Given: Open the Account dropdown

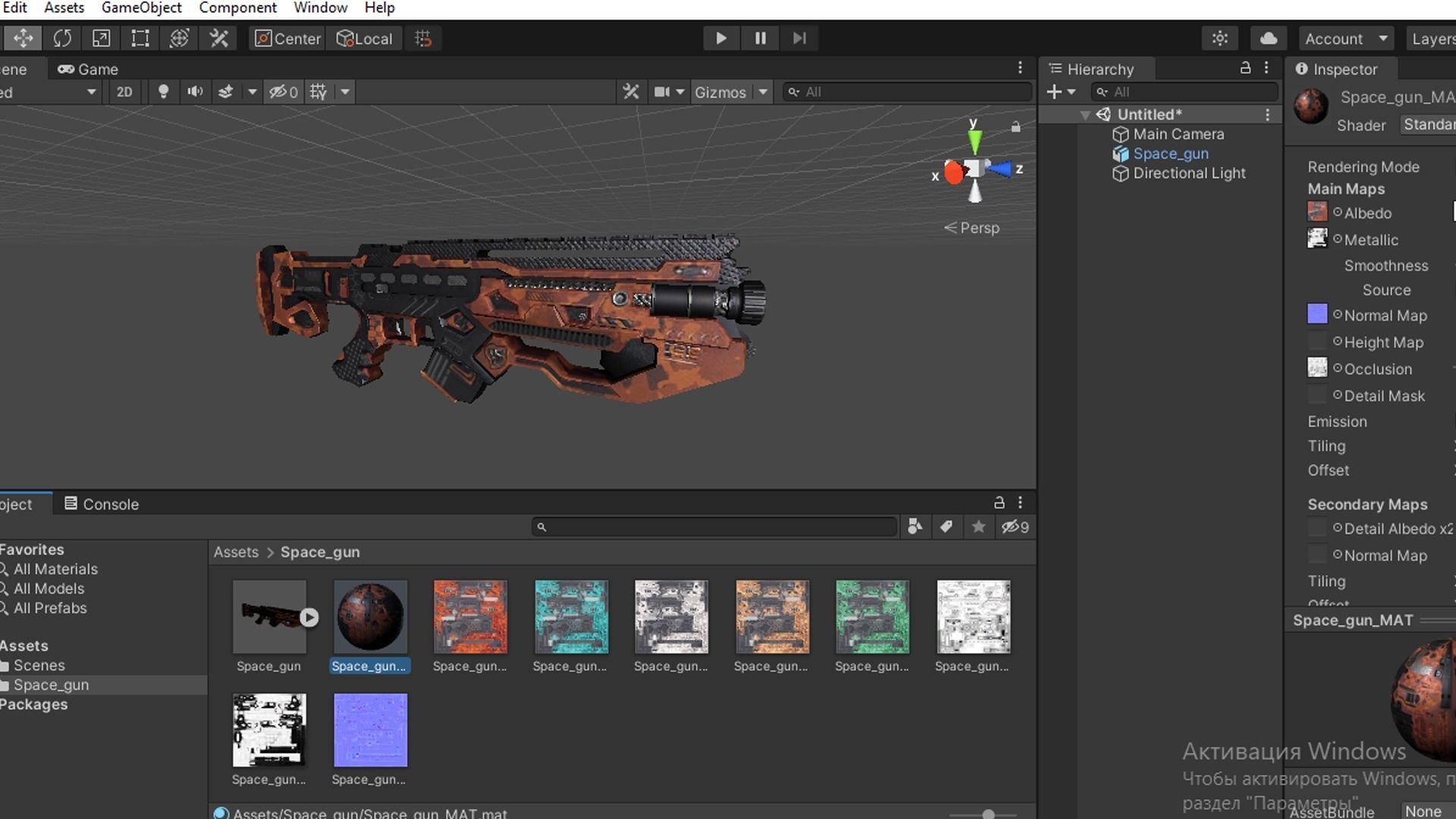Looking at the screenshot, I should pyautogui.click(x=1346, y=39).
